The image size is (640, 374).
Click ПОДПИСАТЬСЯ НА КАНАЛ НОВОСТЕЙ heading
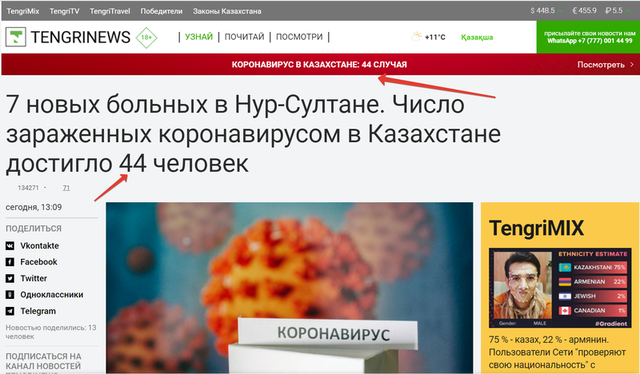click(43, 361)
